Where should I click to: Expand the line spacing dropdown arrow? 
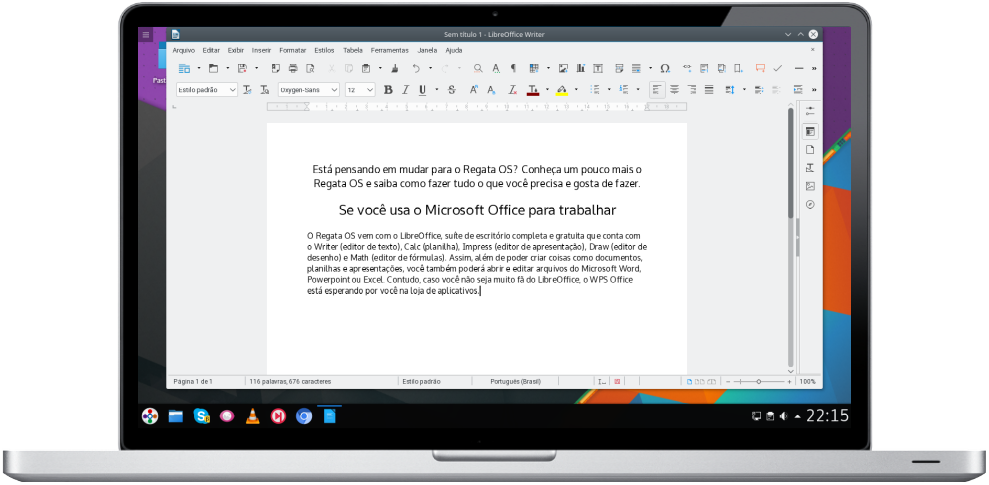(x=744, y=90)
